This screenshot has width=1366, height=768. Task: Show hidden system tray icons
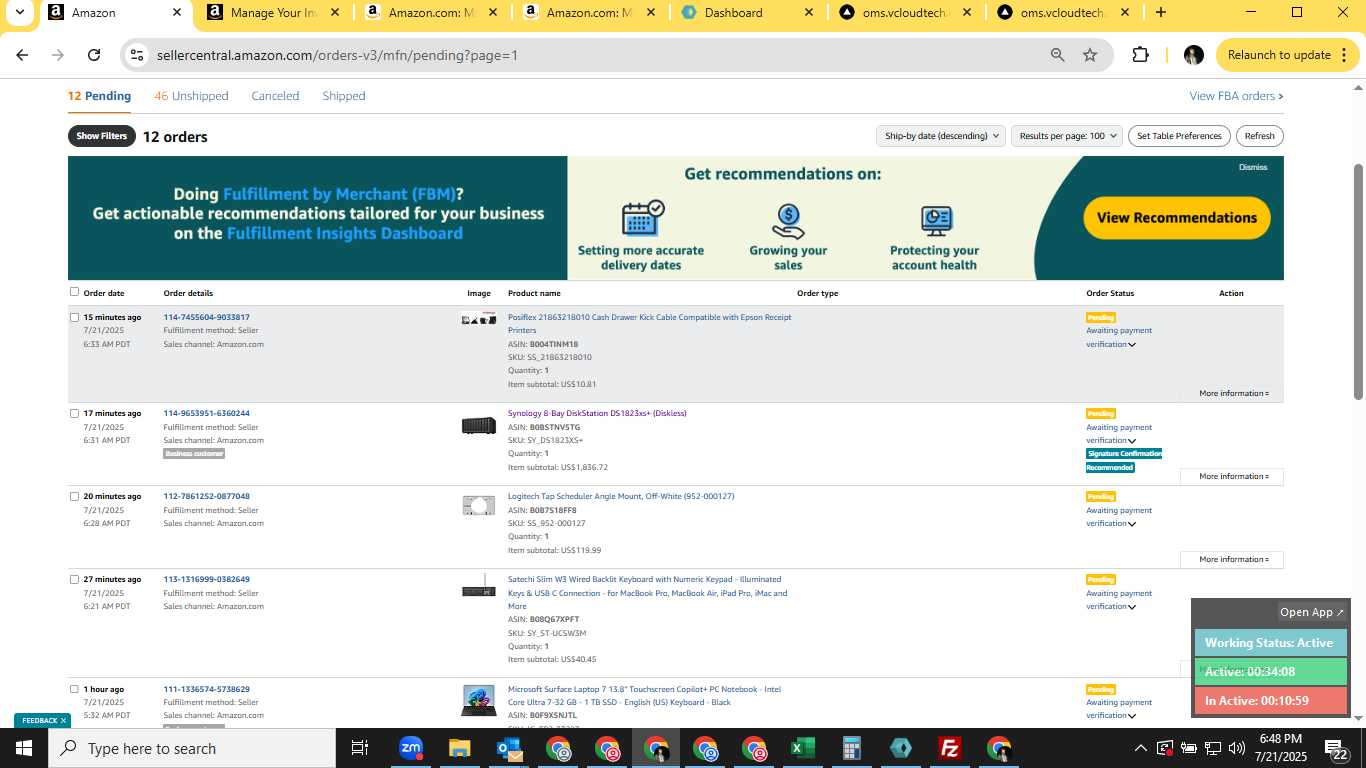click(1140, 748)
